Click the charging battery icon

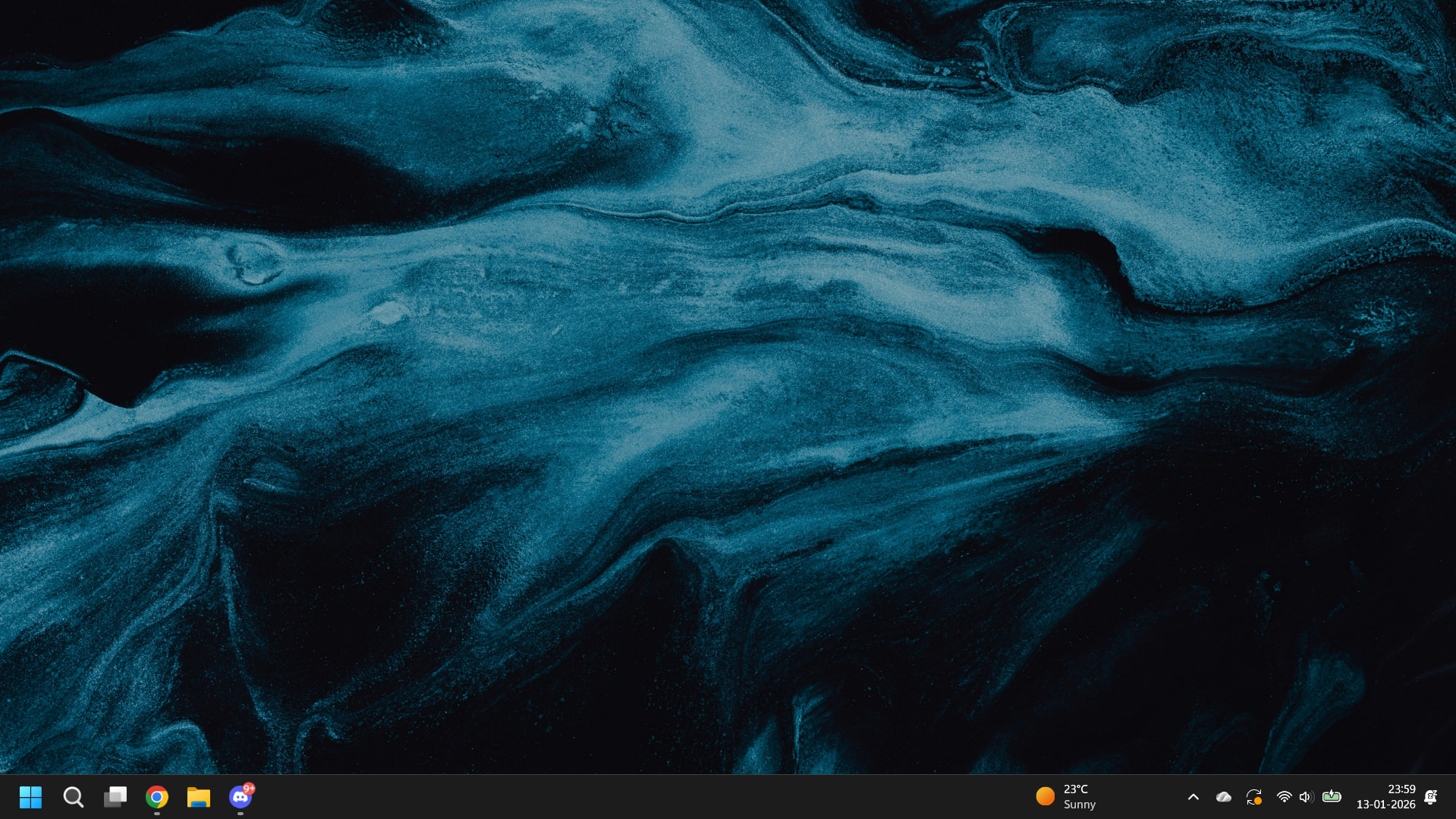(x=1332, y=797)
